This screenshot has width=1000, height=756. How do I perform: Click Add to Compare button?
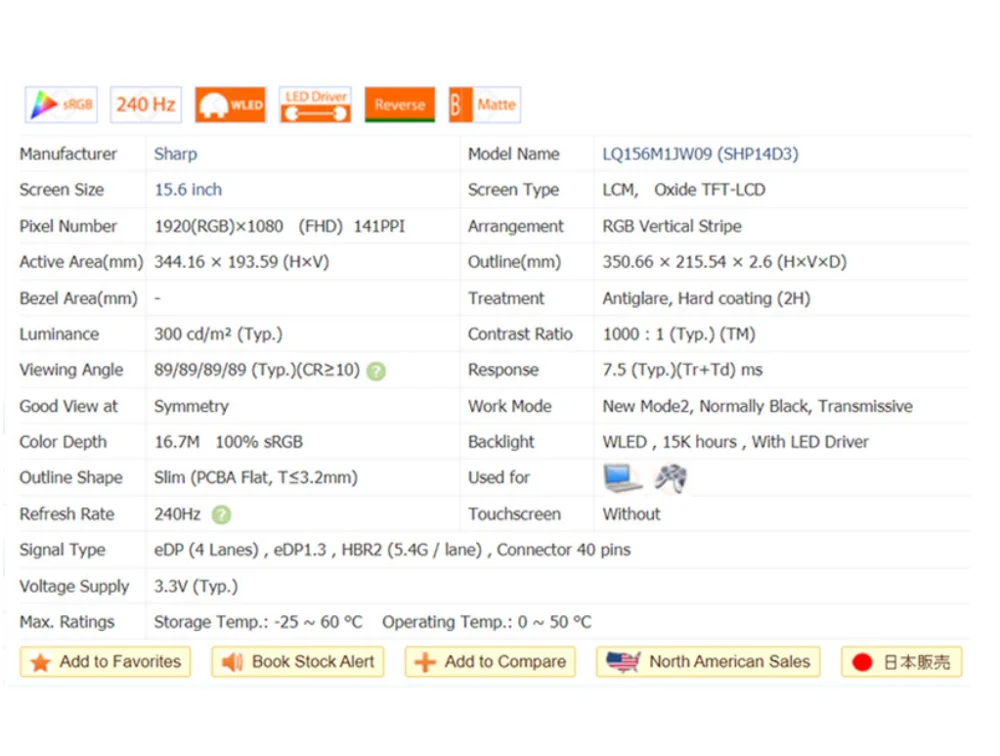click(x=490, y=662)
